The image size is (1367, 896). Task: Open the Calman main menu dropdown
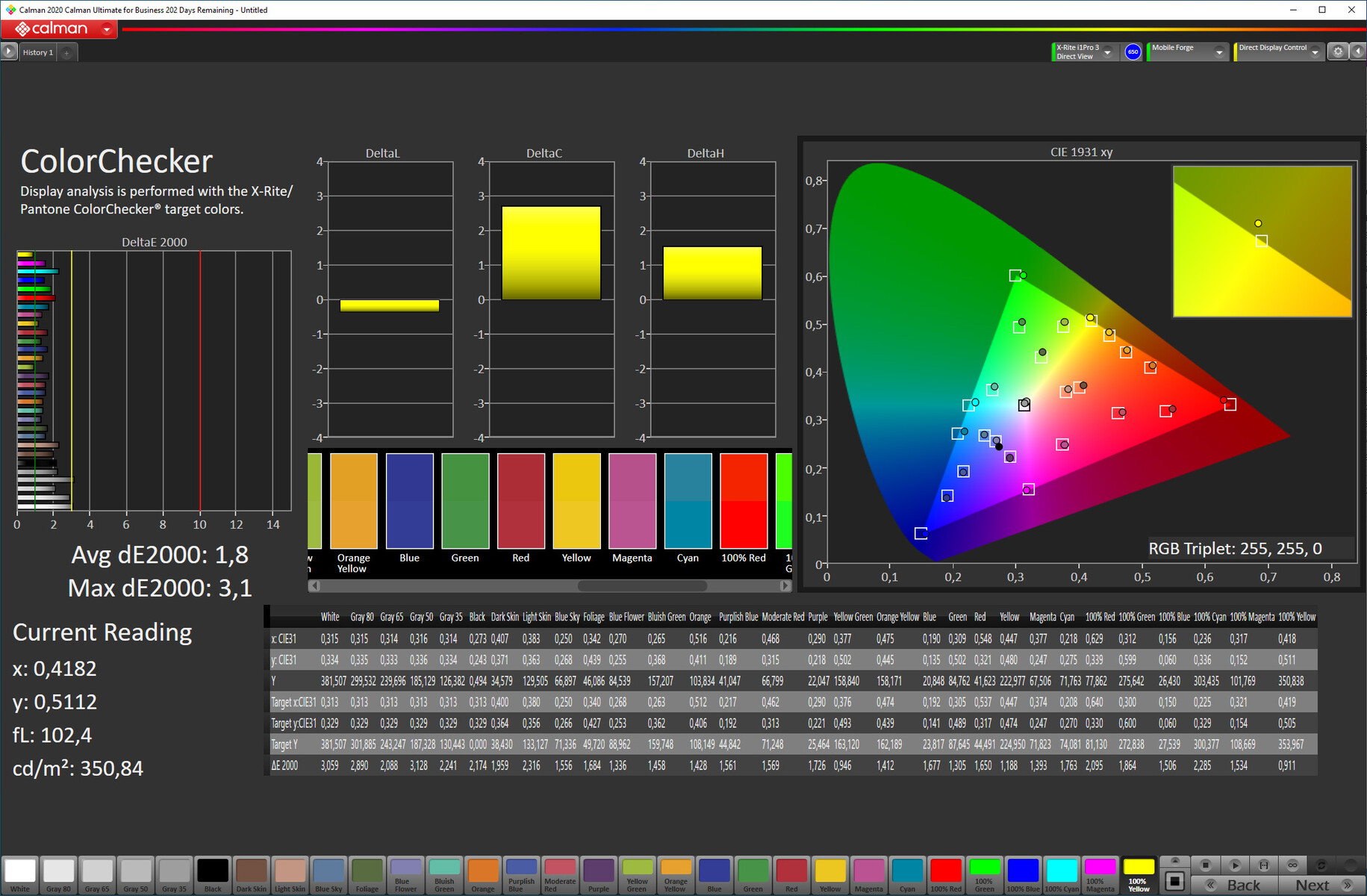coord(107,29)
